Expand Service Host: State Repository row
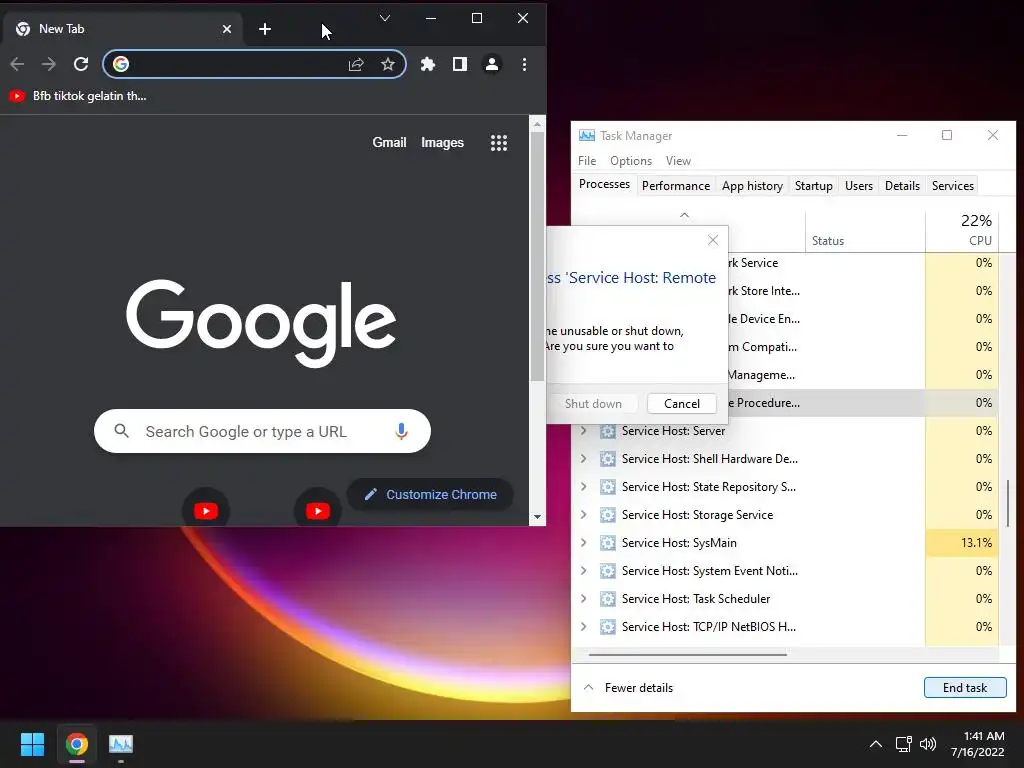The height and width of the screenshot is (768, 1024). point(584,487)
